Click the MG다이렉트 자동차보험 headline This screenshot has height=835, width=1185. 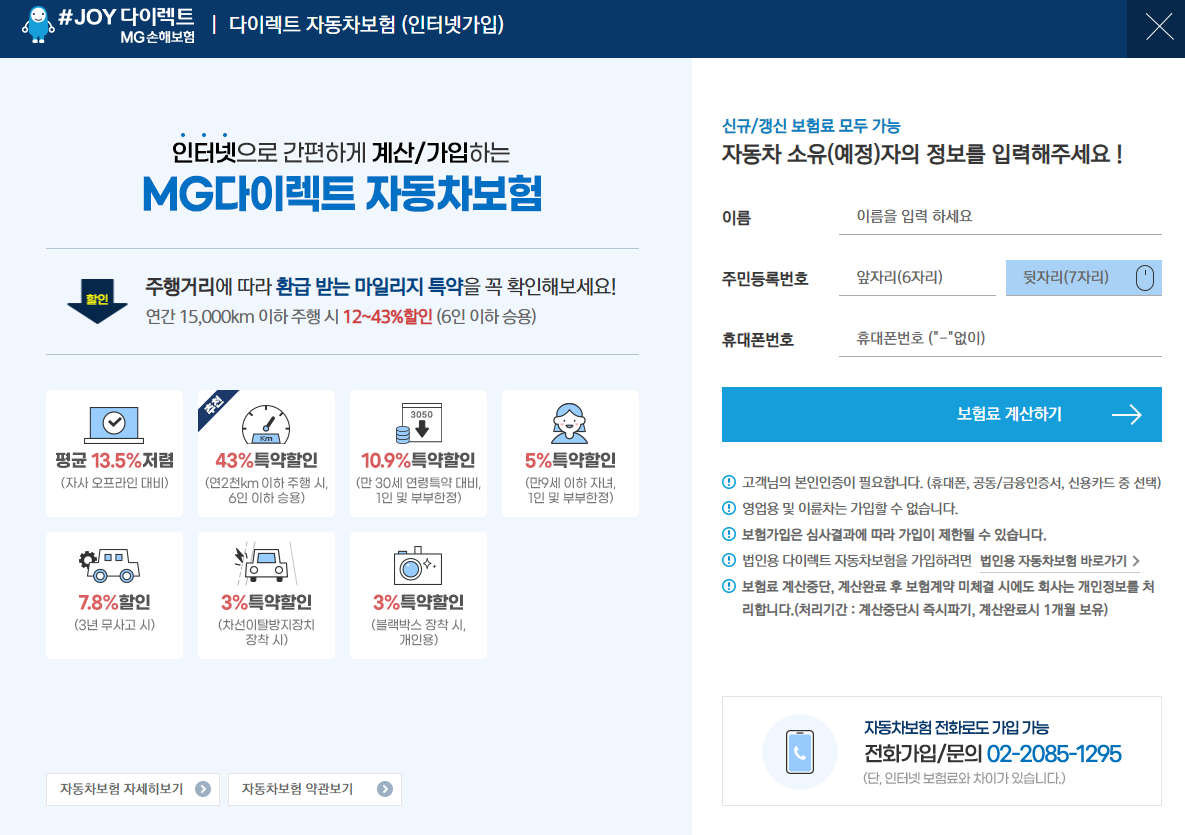pos(342,193)
